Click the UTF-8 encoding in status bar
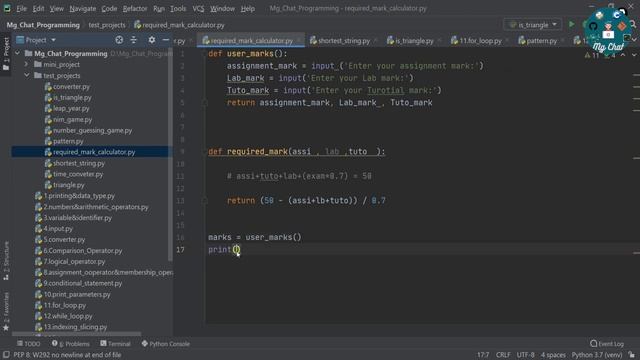Viewport: 640px width, 360px height. [525, 355]
